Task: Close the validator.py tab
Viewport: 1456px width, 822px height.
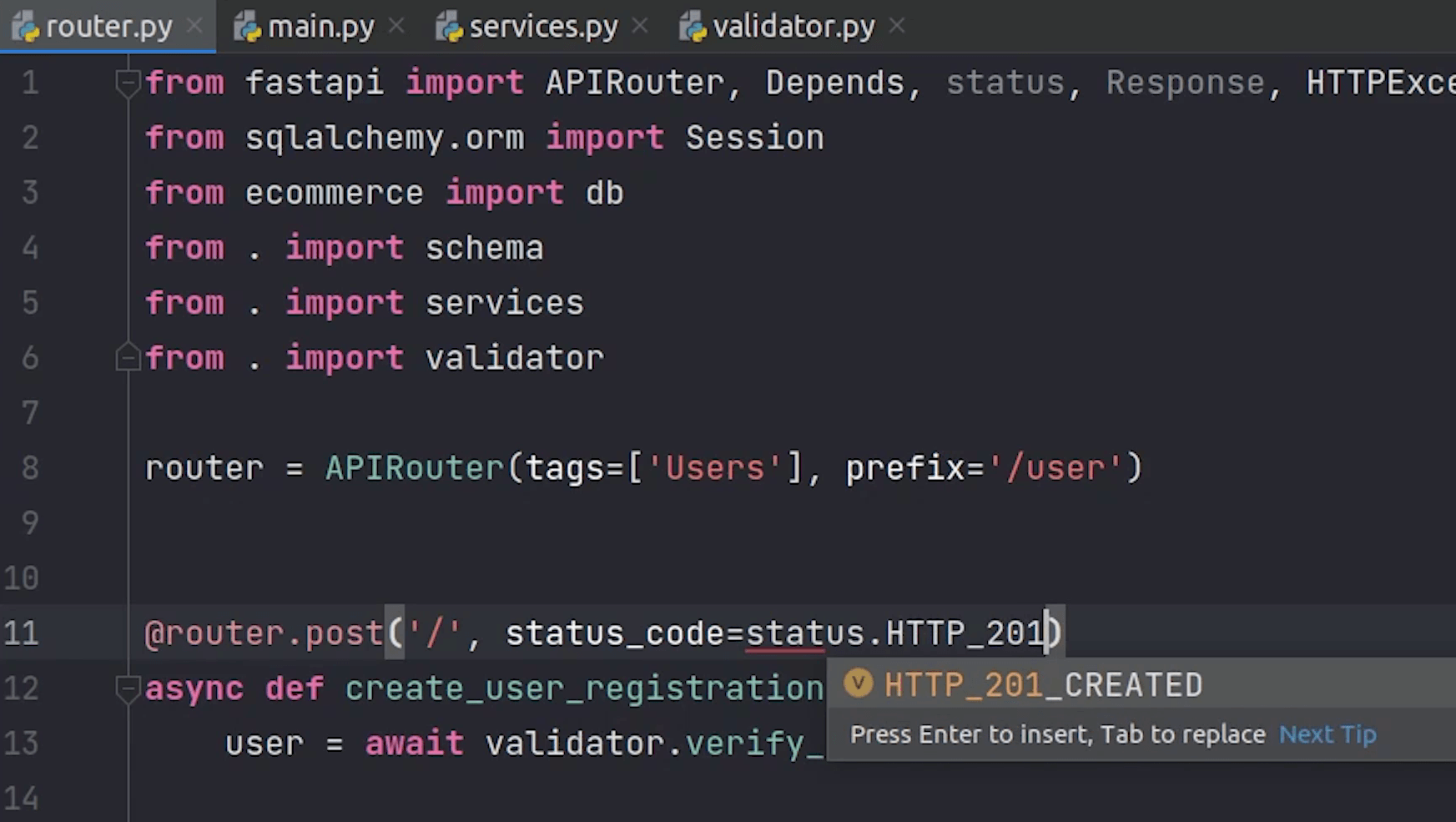Action: click(897, 26)
